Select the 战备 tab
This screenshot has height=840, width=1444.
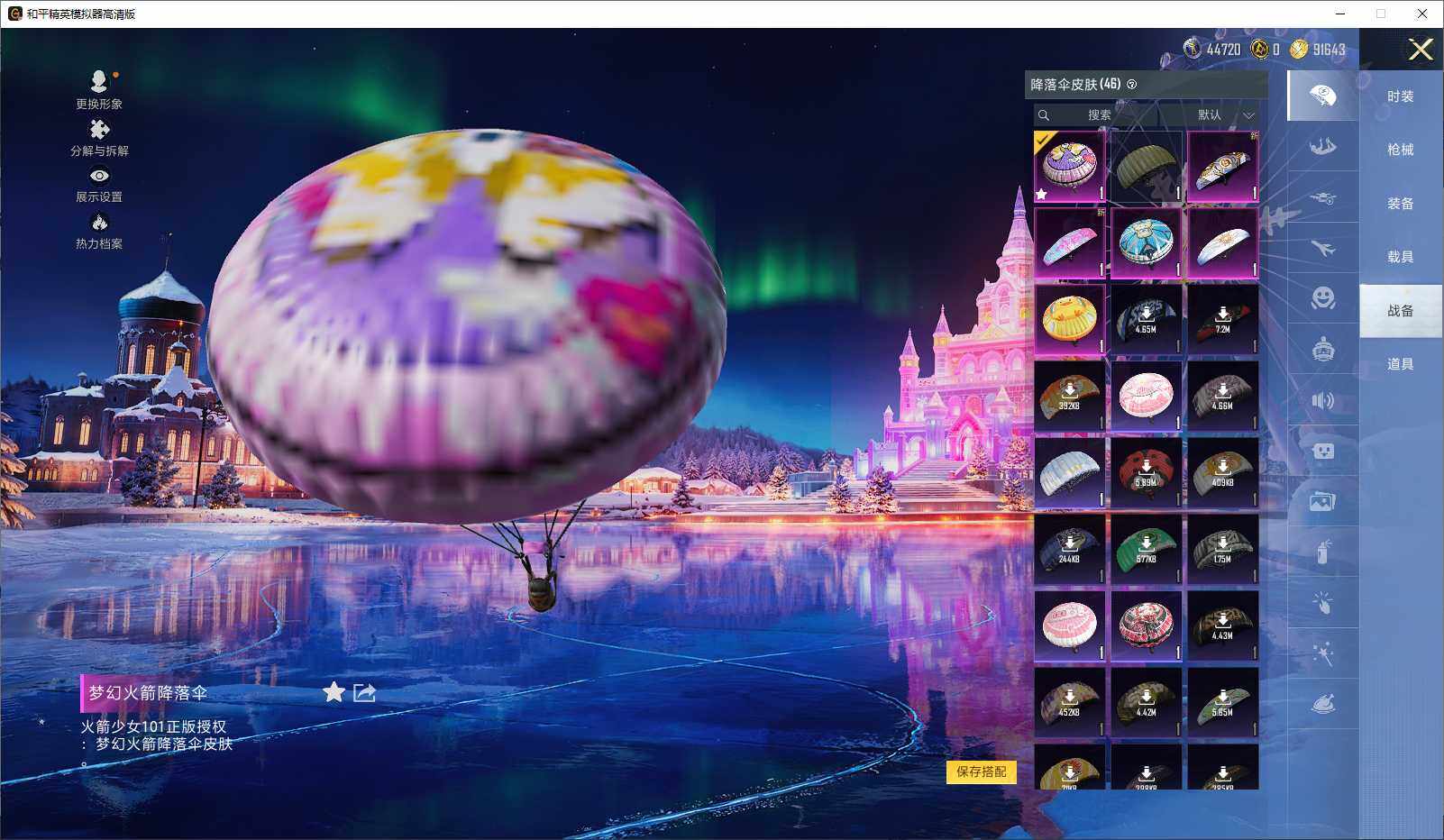click(x=1400, y=311)
